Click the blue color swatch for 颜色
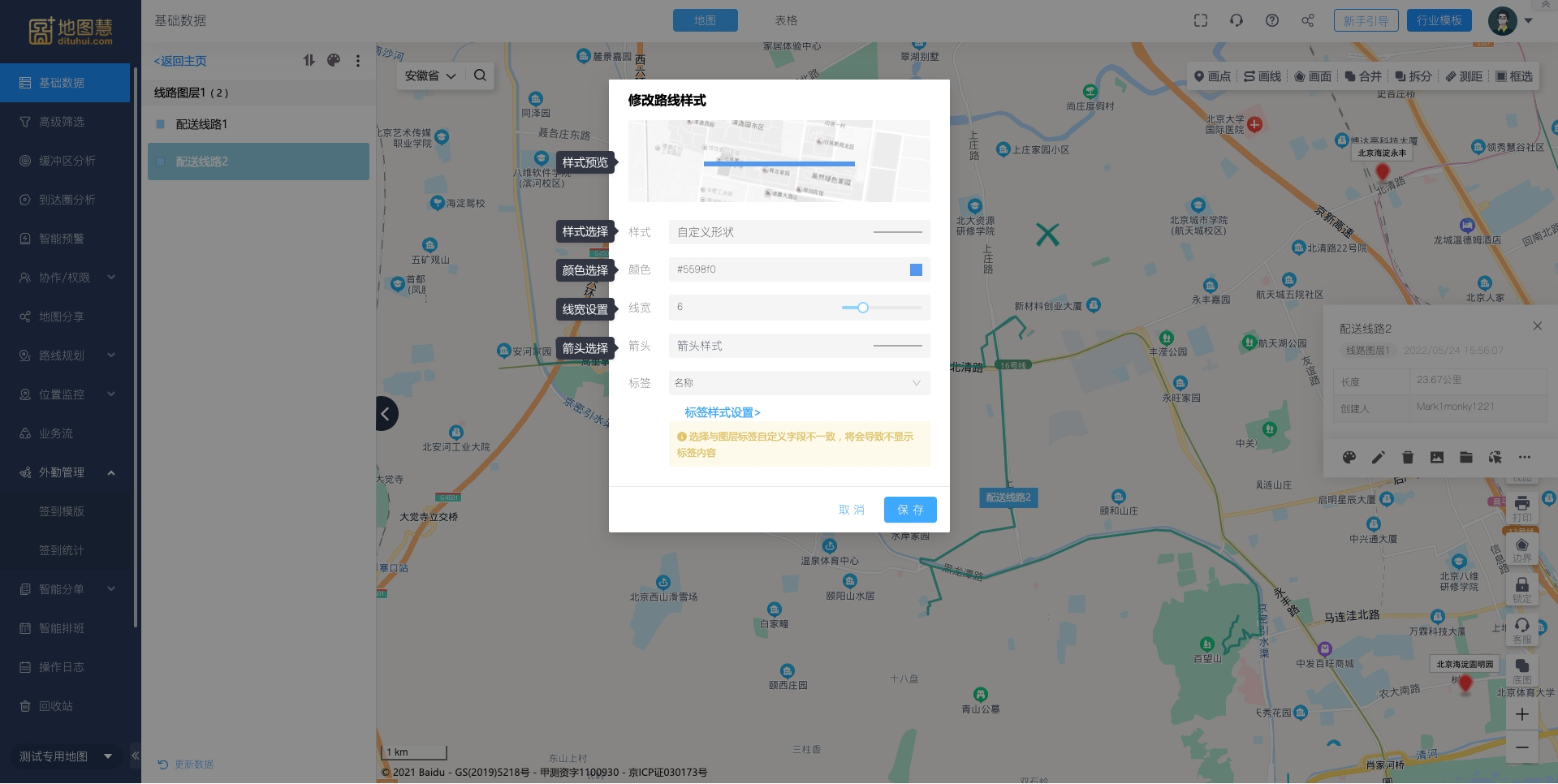The width and height of the screenshot is (1558, 784). click(916, 269)
